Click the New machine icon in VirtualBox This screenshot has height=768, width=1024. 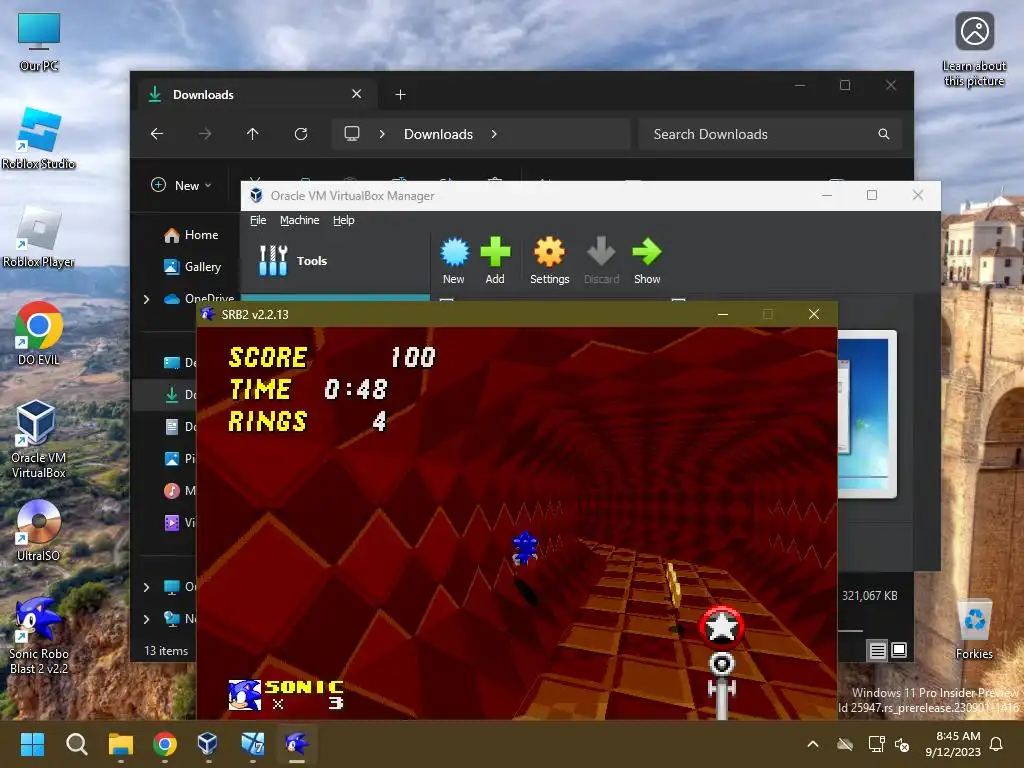(x=454, y=261)
